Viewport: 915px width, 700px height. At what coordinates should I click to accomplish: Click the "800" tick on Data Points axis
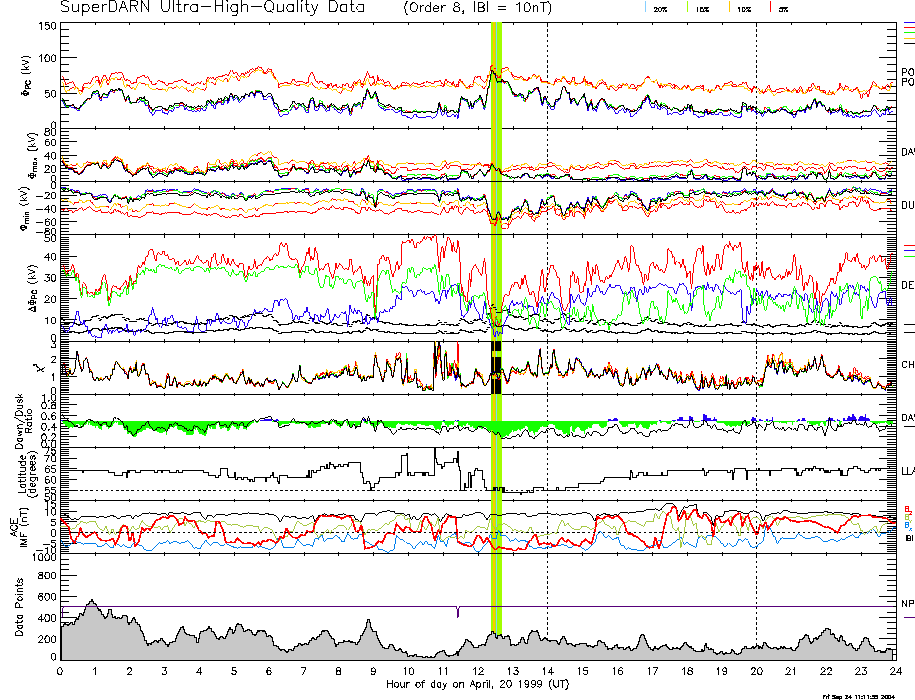coord(47,576)
